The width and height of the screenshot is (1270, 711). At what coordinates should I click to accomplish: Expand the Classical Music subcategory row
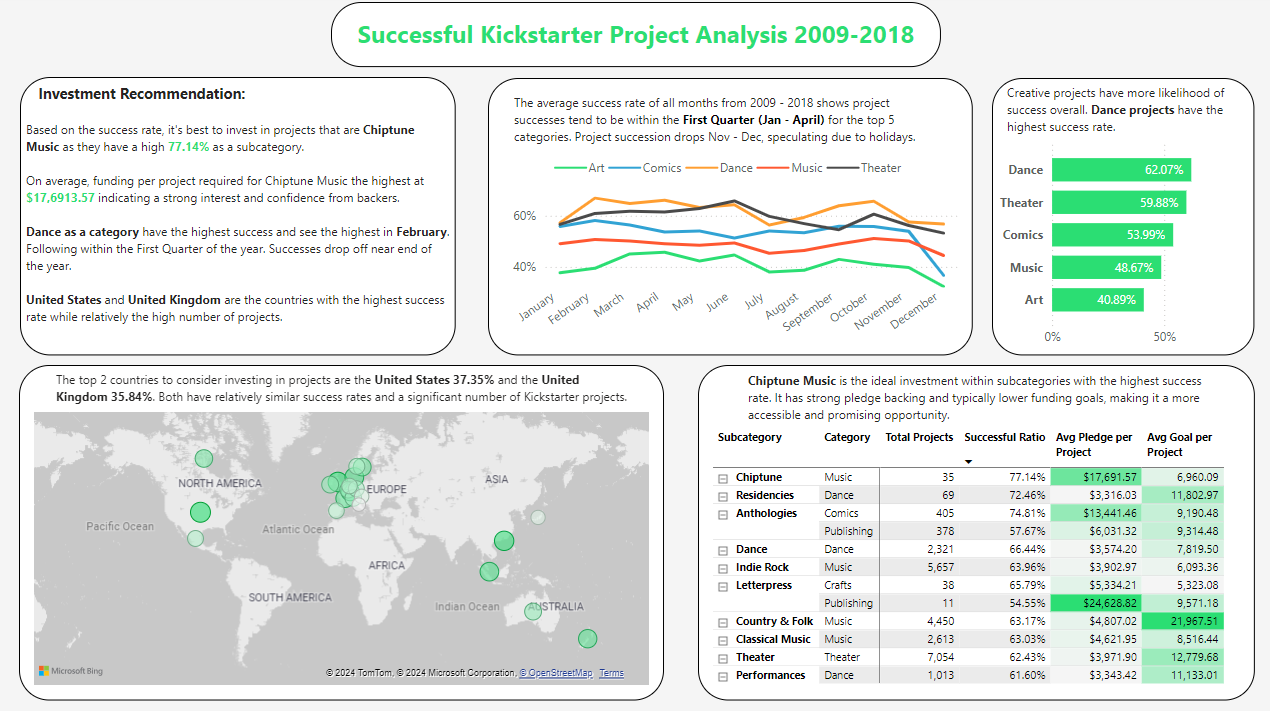click(x=722, y=640)
